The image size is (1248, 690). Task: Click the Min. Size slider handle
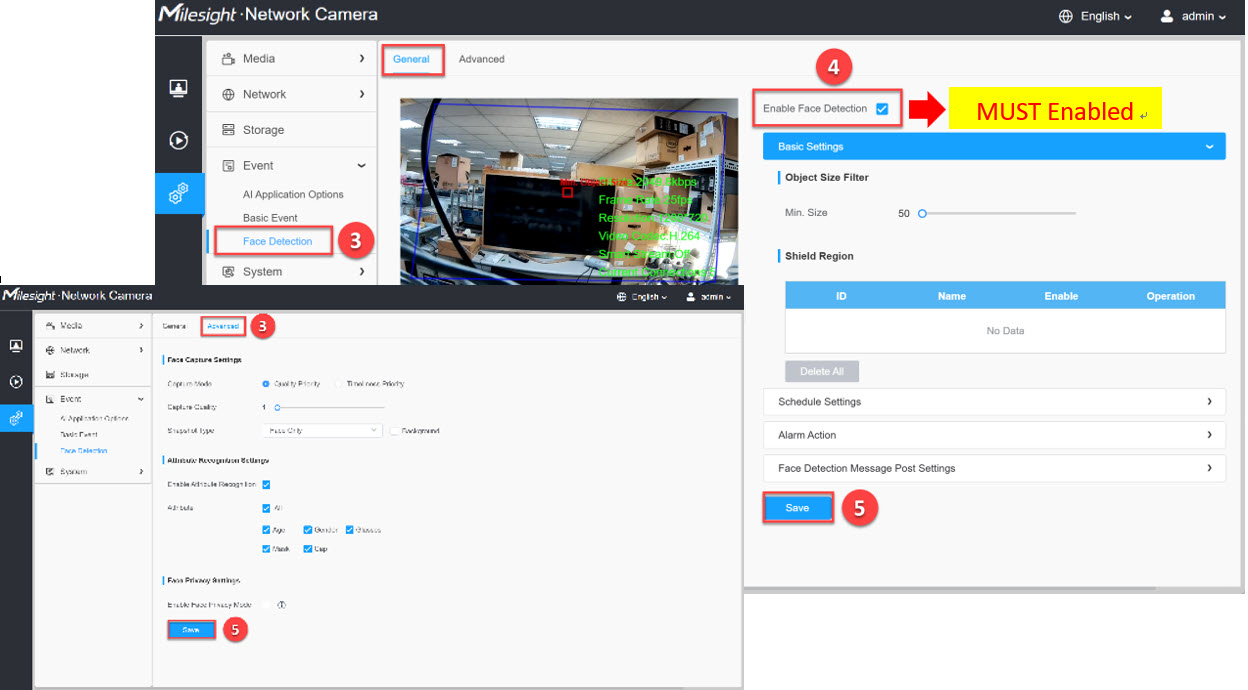pos(922,213)
